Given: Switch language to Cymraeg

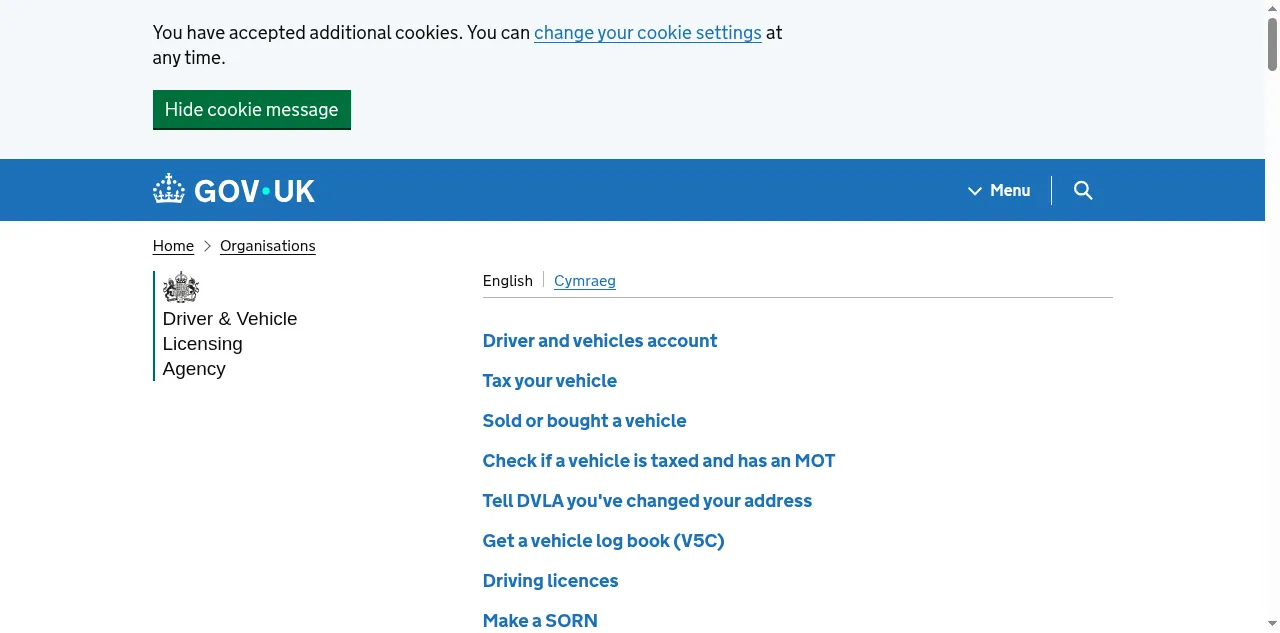Looking at the screenshot, I should tap(584, 281).
